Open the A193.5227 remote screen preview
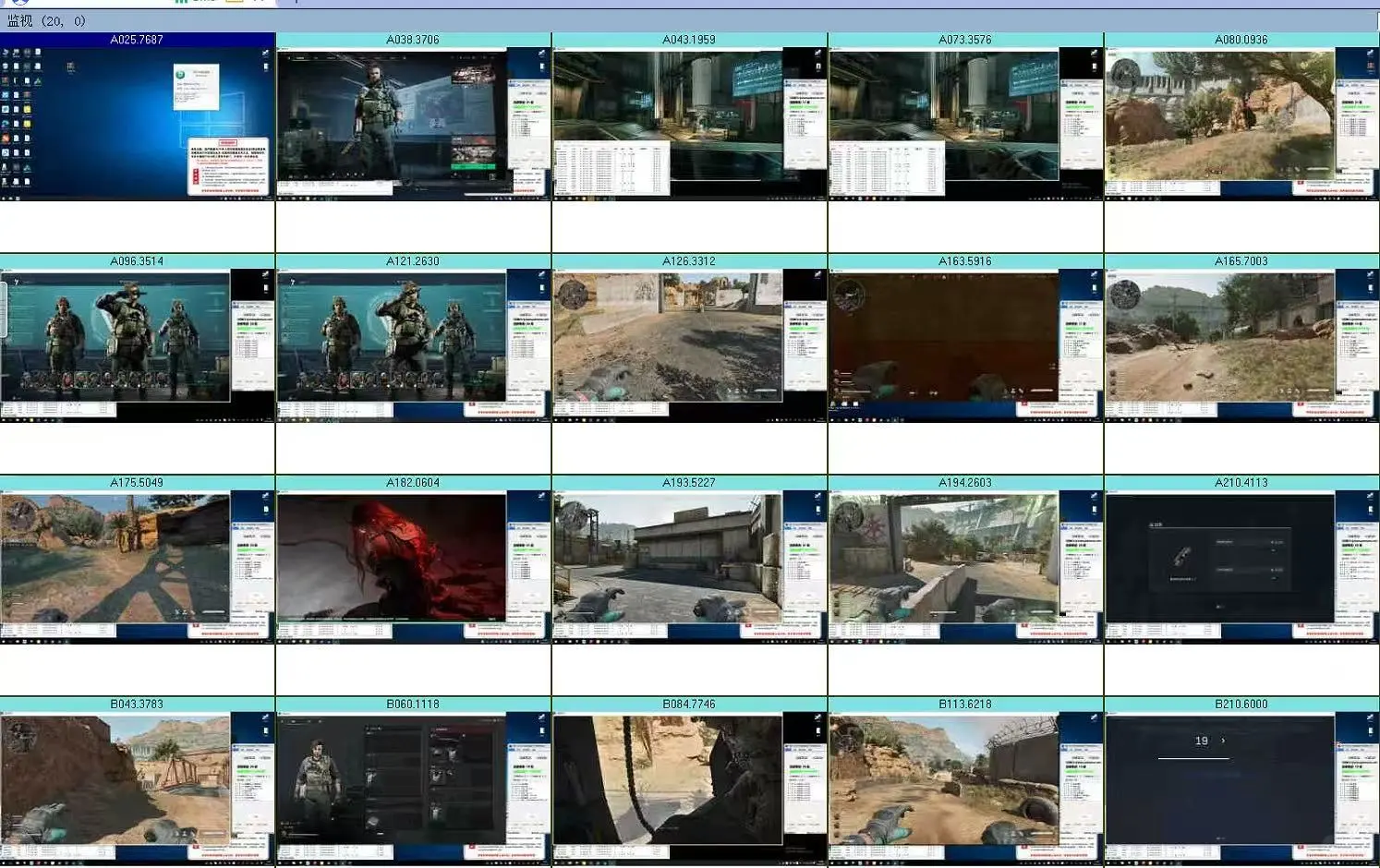 click(689, 567)
